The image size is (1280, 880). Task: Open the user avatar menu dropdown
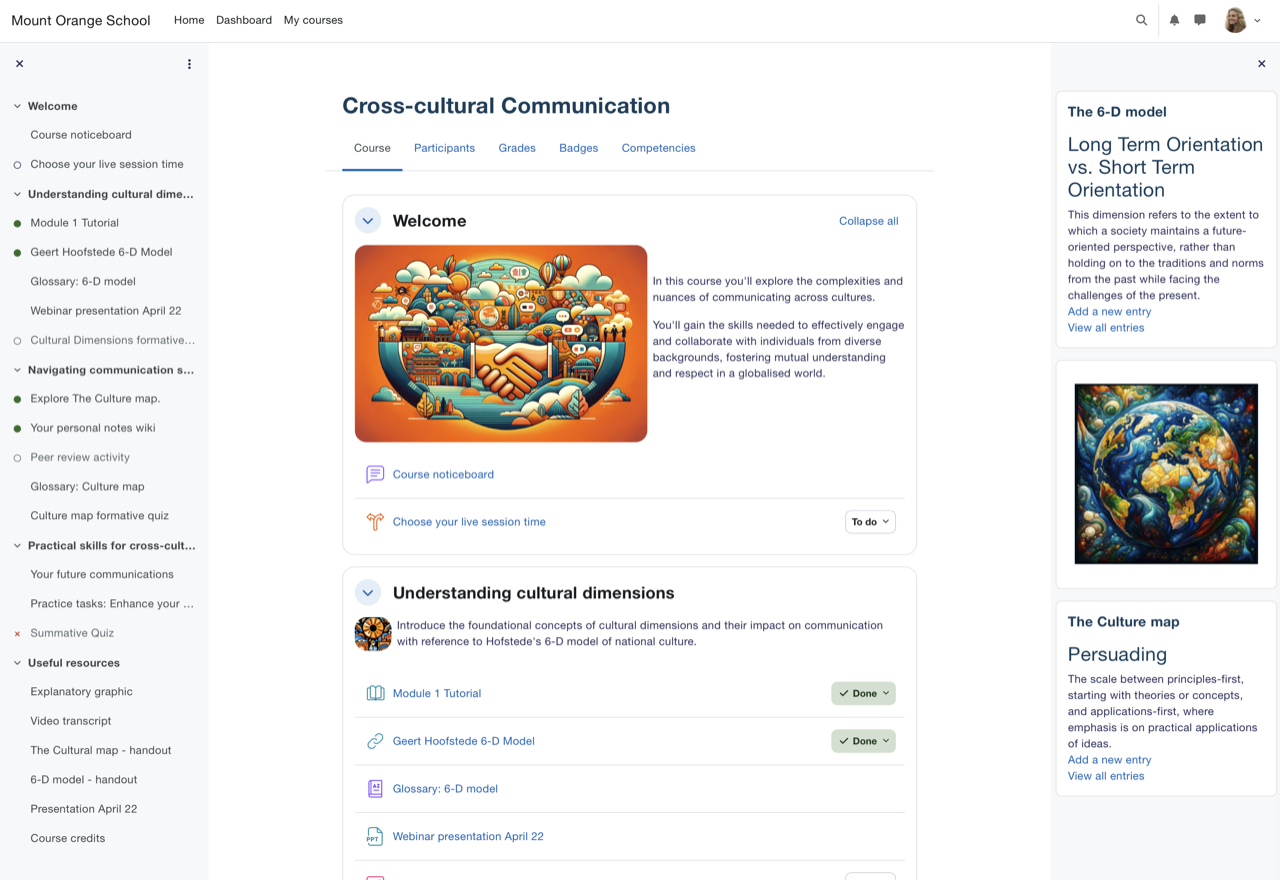tap(1243, 20)
